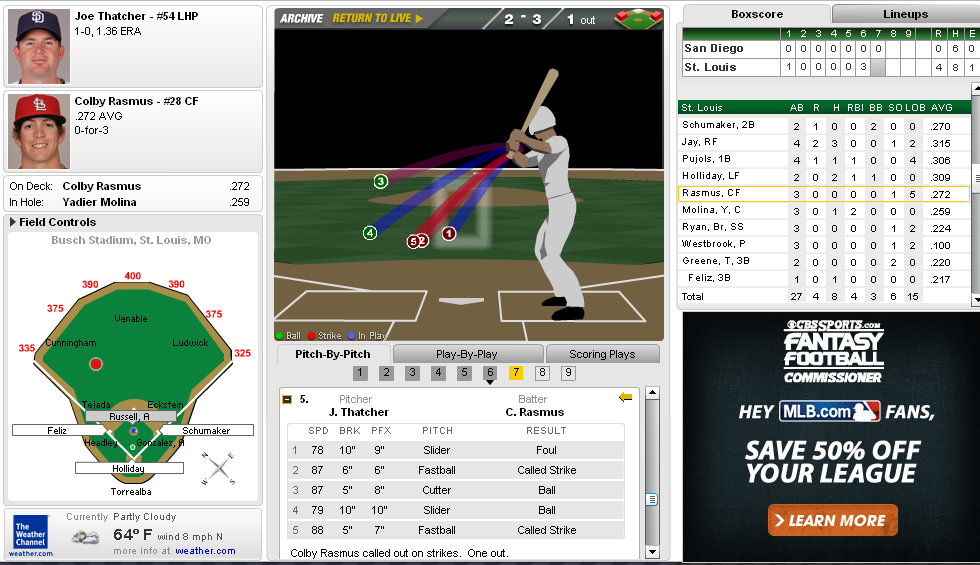Jump to inning 1
Viewport: 980px width, 565px height.
(x=360, y=373)
